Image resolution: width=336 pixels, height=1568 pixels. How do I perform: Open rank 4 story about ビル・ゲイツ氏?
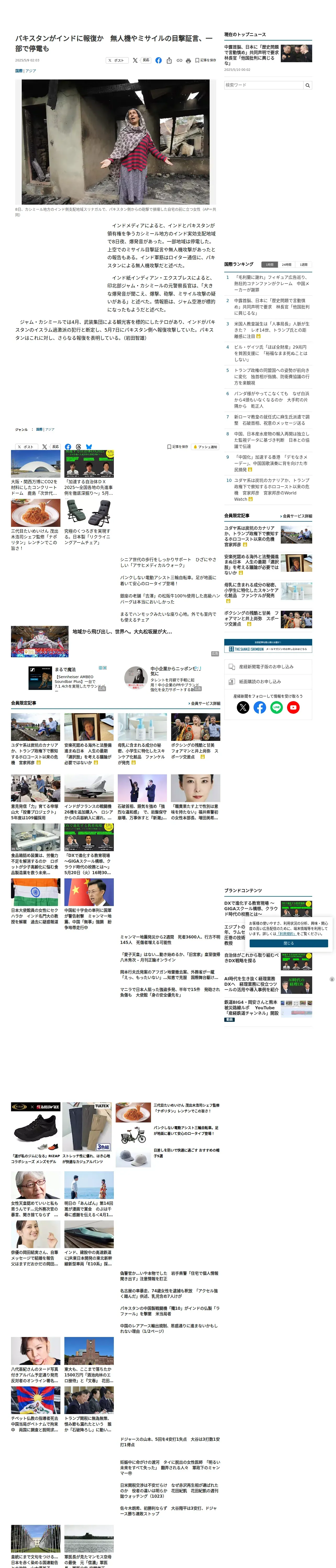pyautogui.click(x=272, y=353)
